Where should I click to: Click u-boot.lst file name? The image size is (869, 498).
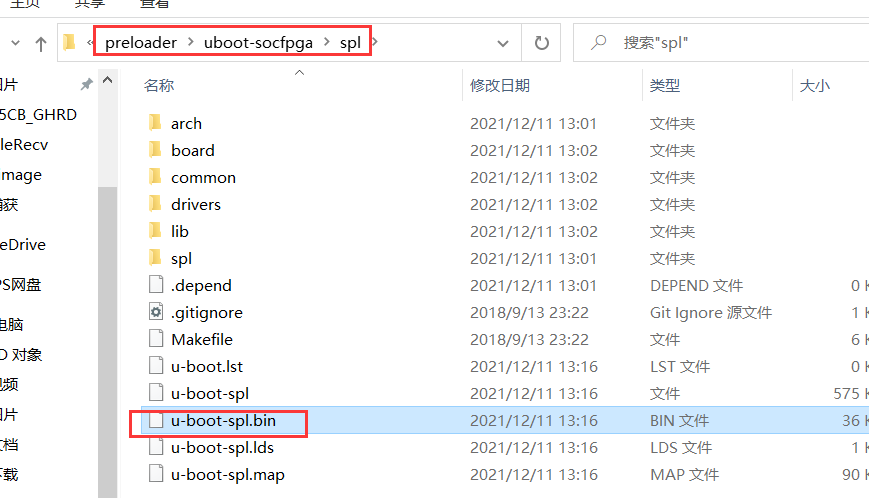[207, 366]
